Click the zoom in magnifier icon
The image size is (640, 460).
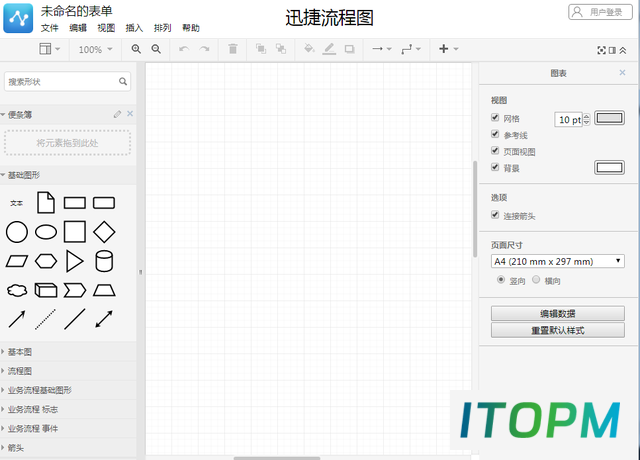tap(136, 49)
